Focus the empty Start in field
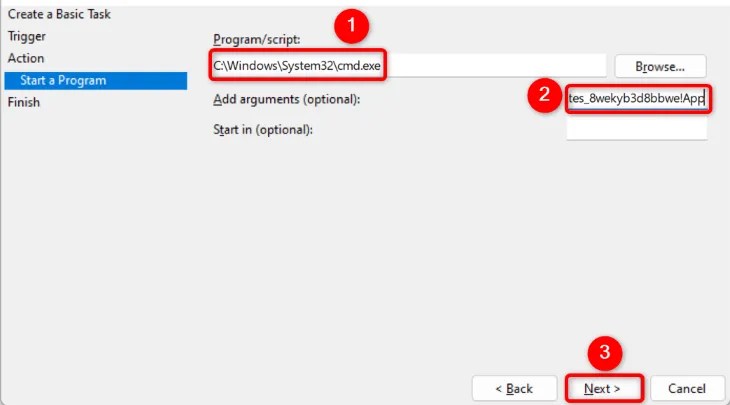Image resolution: width=730 pixels, height=405 pixels. [637, 128]
